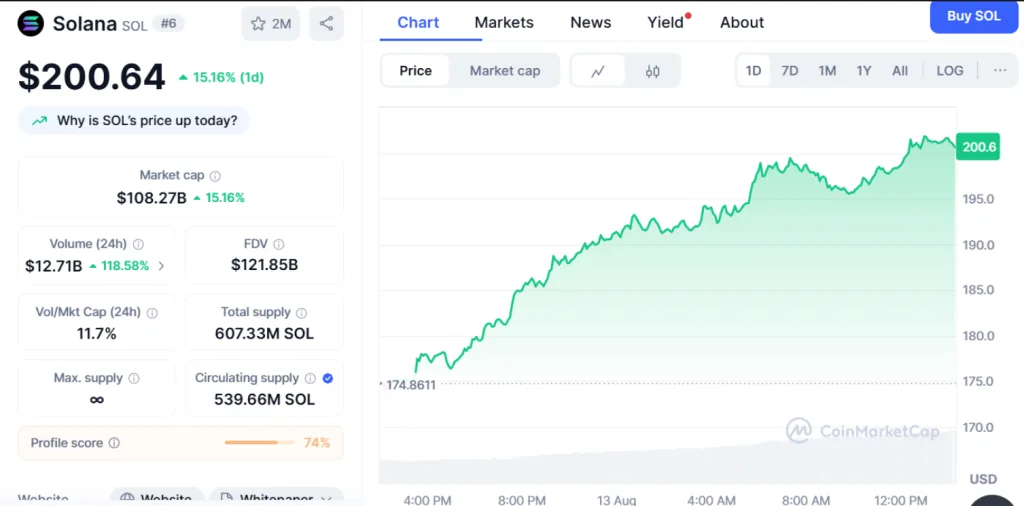Open the share icon button
Image resolution: width=1024 pixels, height=506 pixels.
coord(326,24)
